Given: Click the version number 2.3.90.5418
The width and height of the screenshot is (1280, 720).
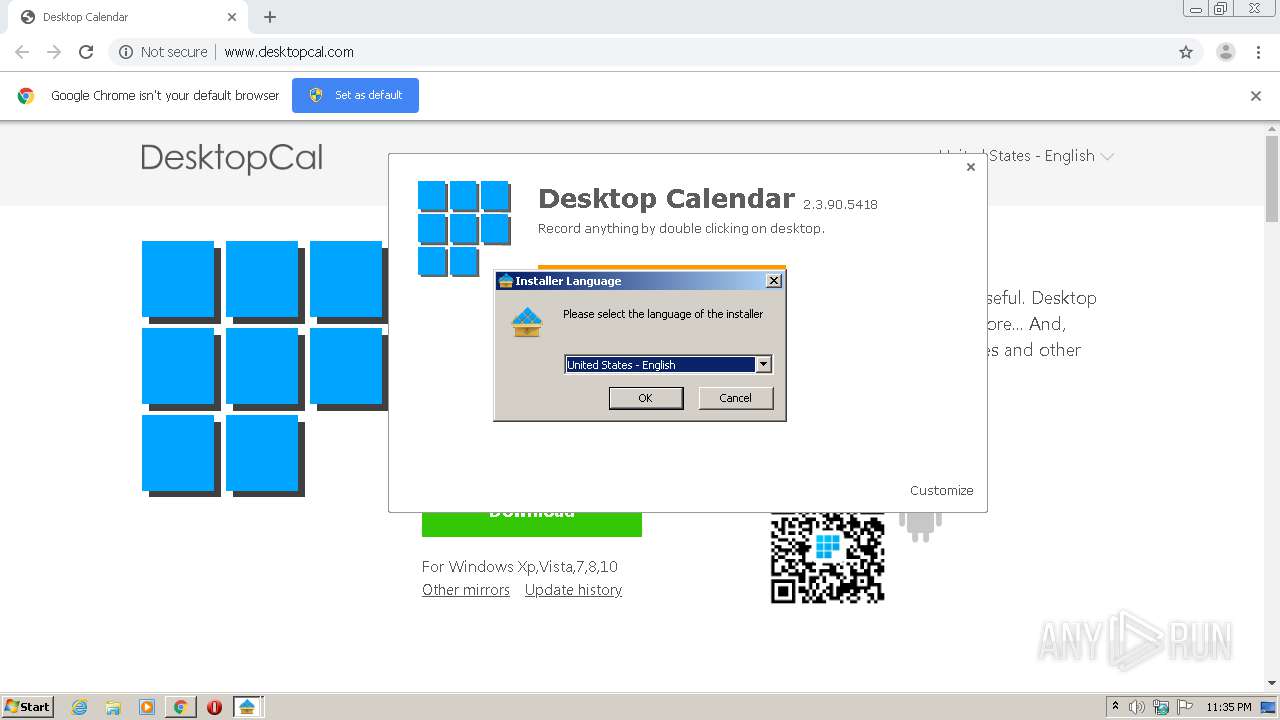Looking at the screenshot, I should coord(840,205).
